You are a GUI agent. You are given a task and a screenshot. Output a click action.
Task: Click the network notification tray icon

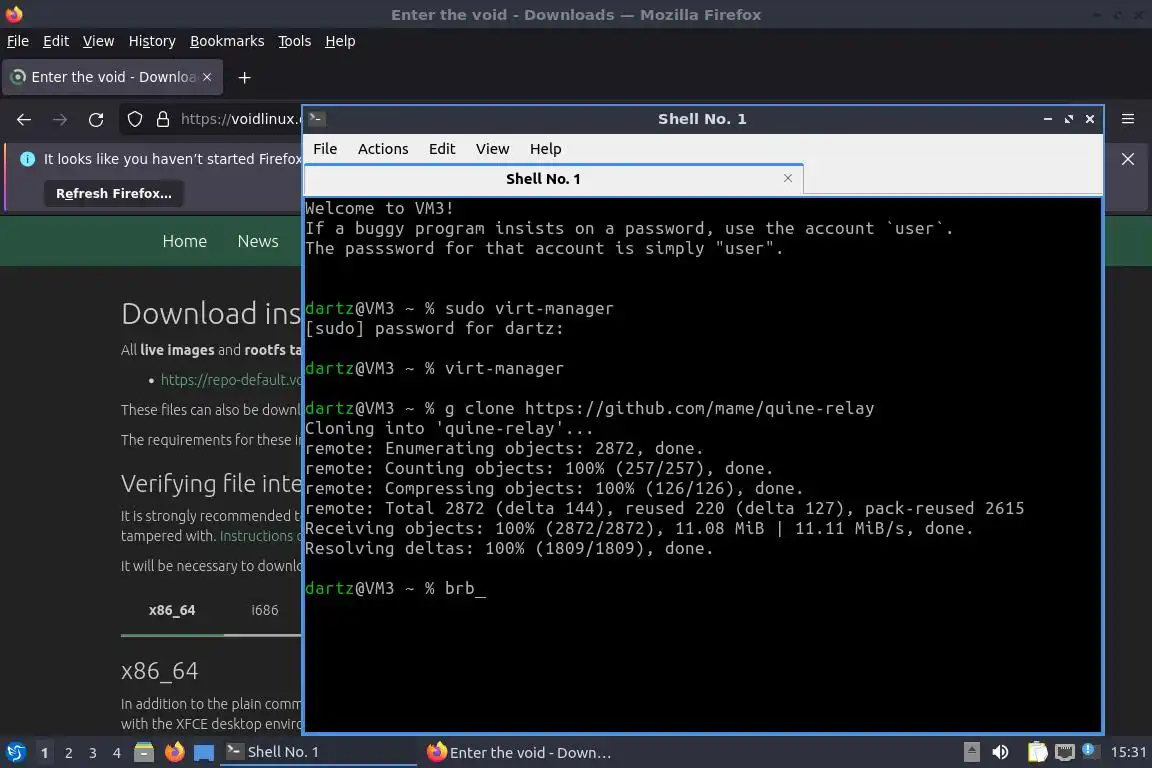click(x=1090, y=751)
